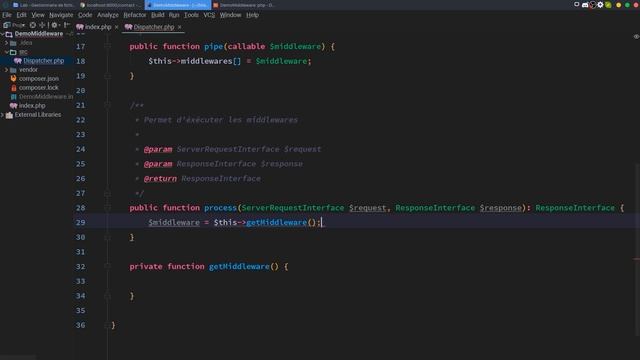This screenshot has height=360, width=640.
Task: Select composer.json in project tree
Action: [x=39, y=78]
